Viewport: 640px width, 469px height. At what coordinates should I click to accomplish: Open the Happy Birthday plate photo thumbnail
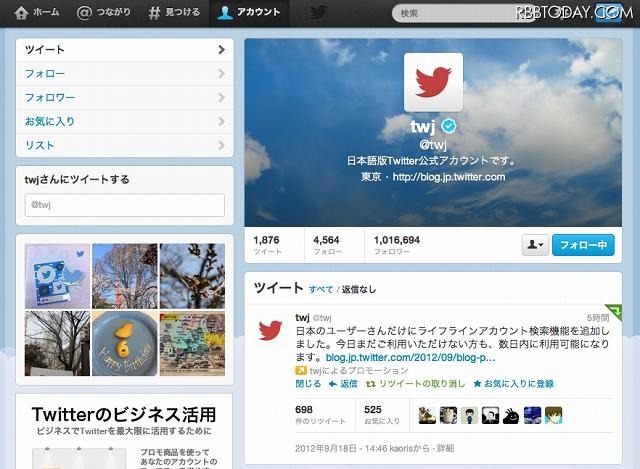(x=125, y=344)
